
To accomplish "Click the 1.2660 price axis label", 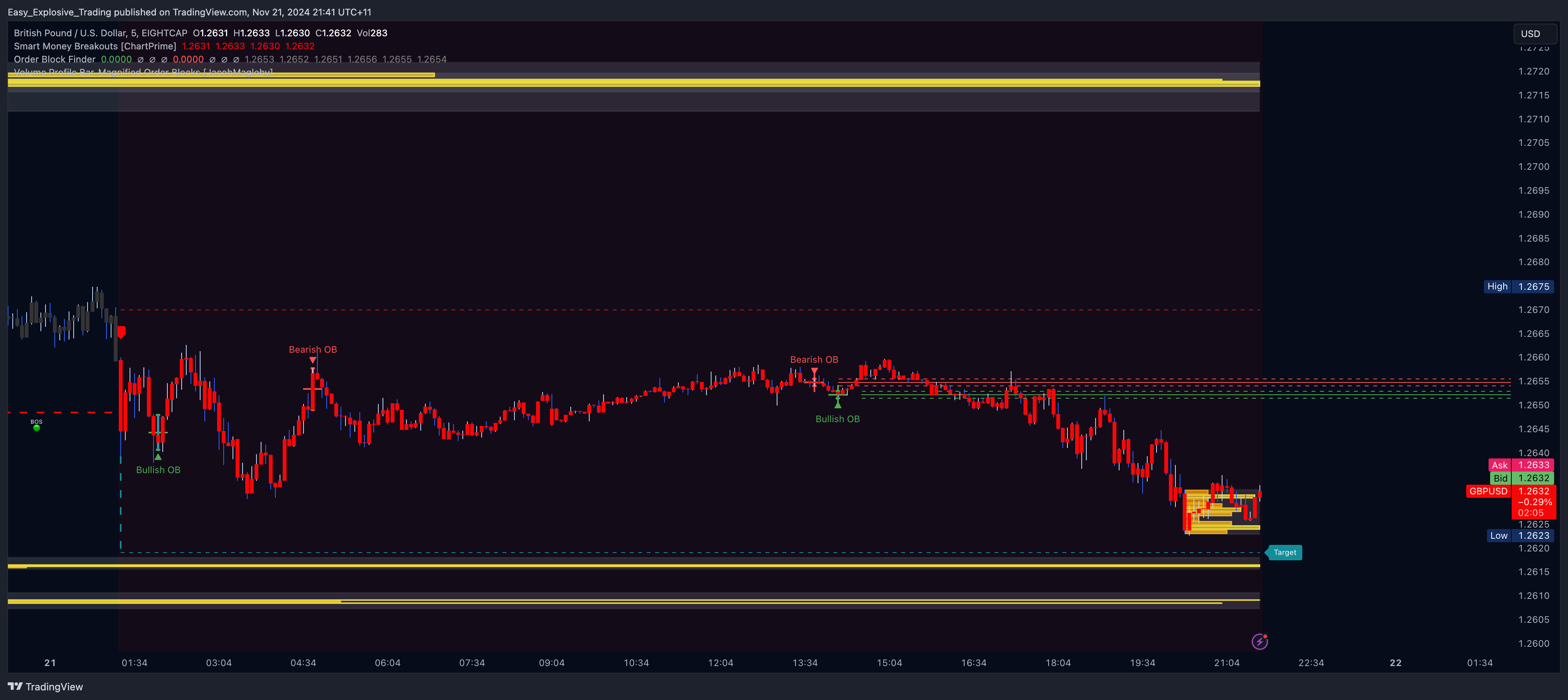I will point(1534,357).
